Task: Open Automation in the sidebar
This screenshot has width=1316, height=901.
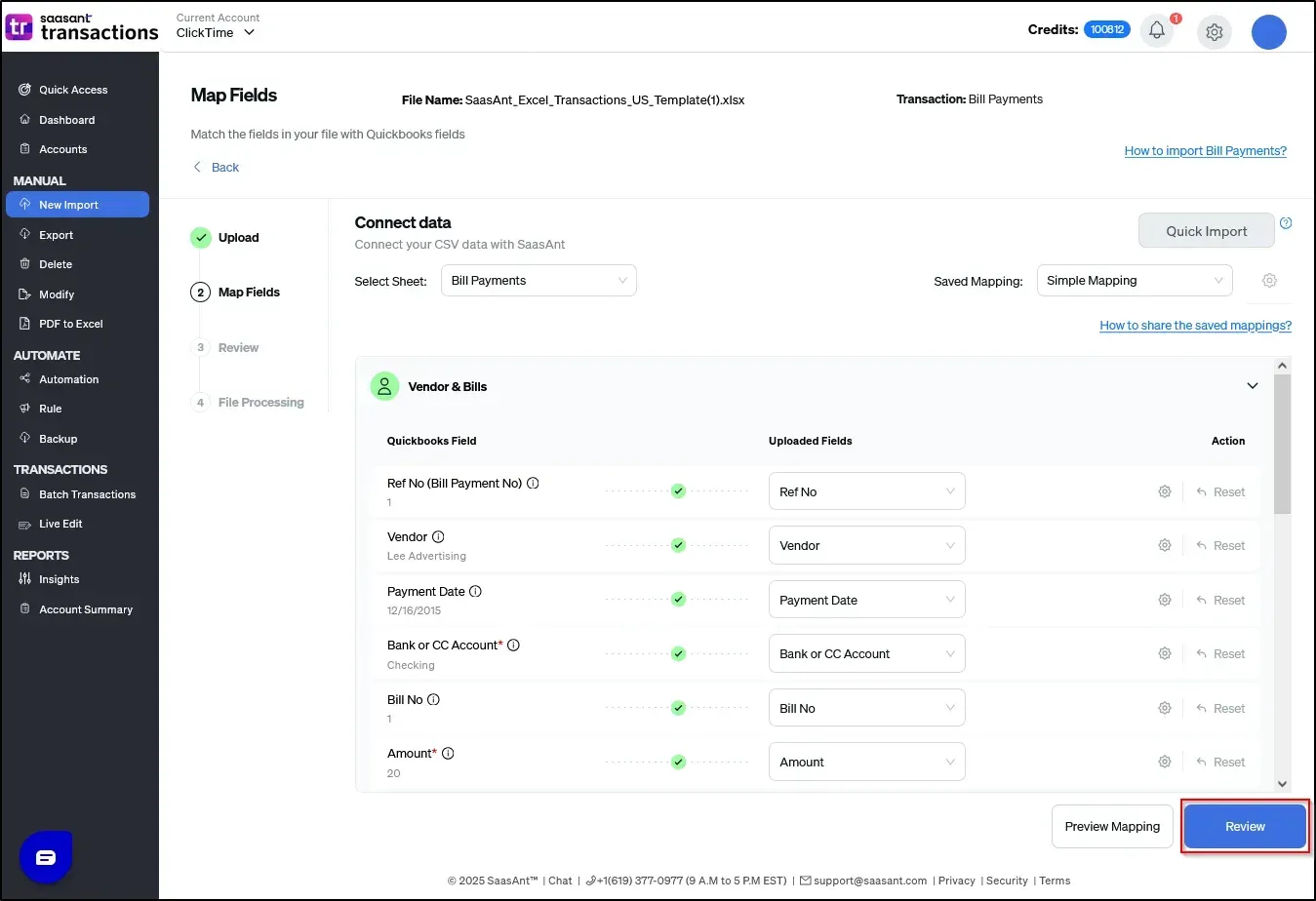Action: pos(69,379)
